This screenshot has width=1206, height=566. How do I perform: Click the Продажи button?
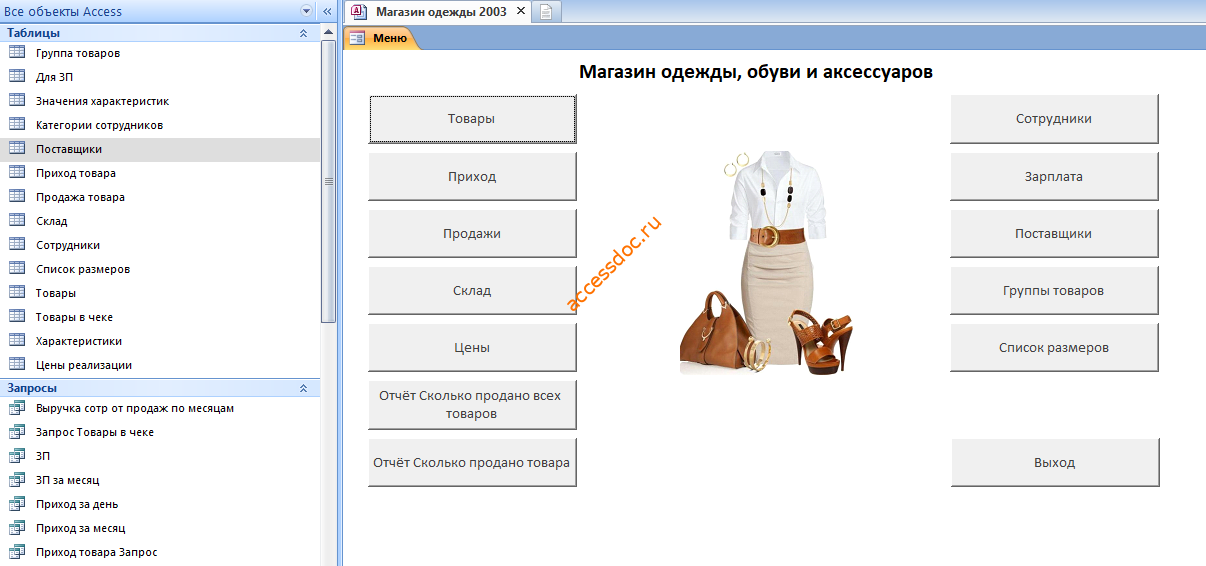coord(473,233)
